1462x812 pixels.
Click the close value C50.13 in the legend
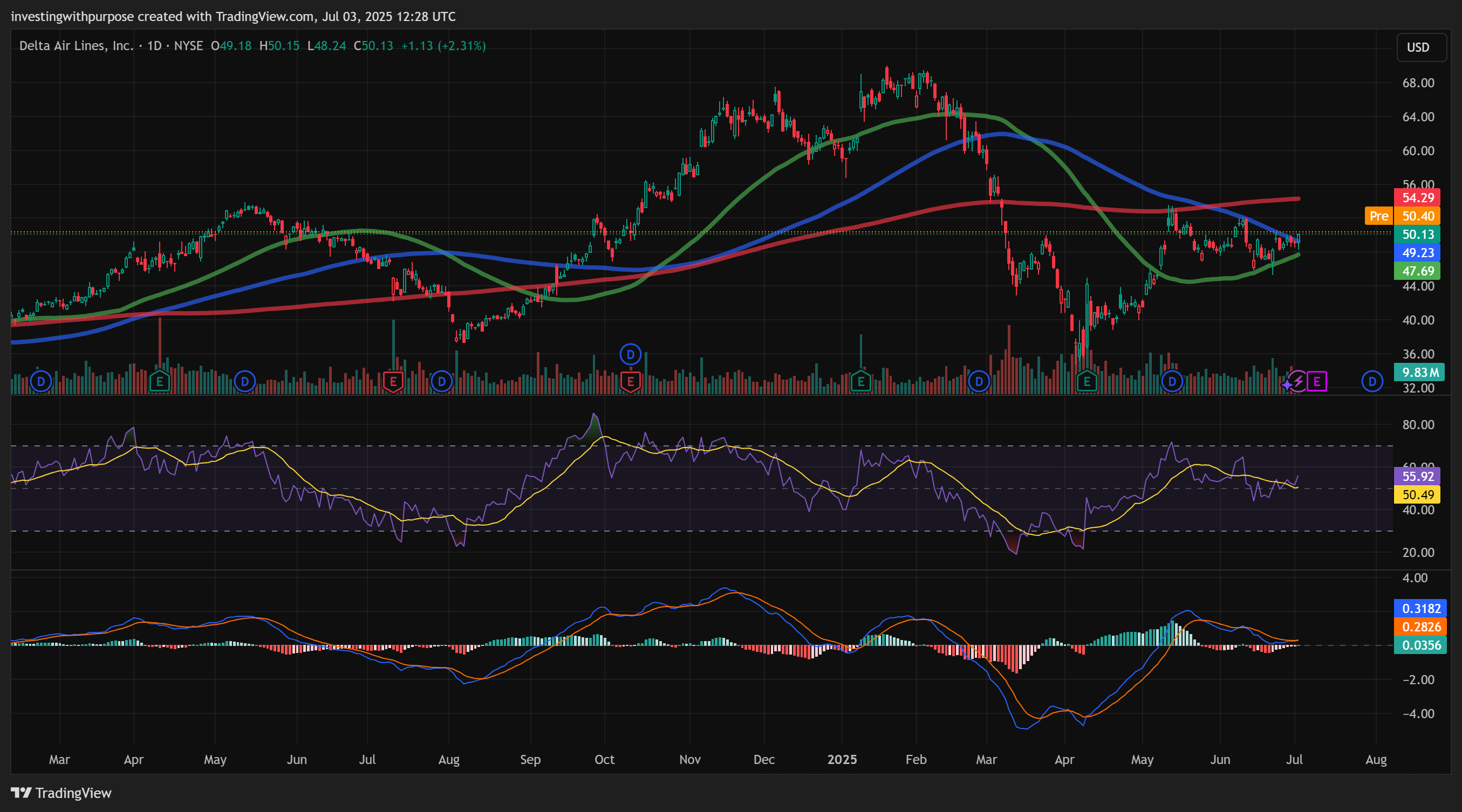coord(373,46)
